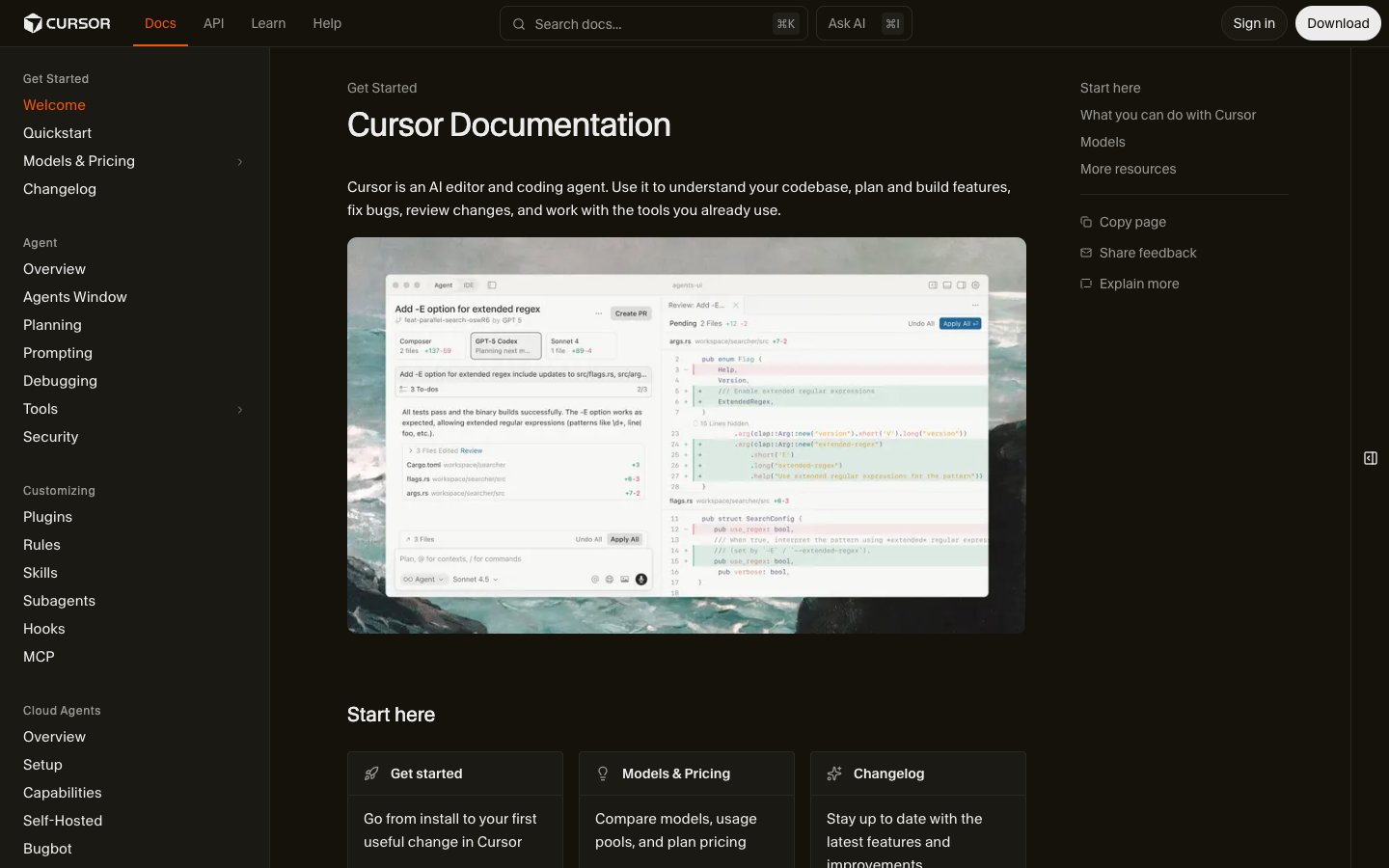Open the API tab
1389x868 pixels.
click(213, 23)
